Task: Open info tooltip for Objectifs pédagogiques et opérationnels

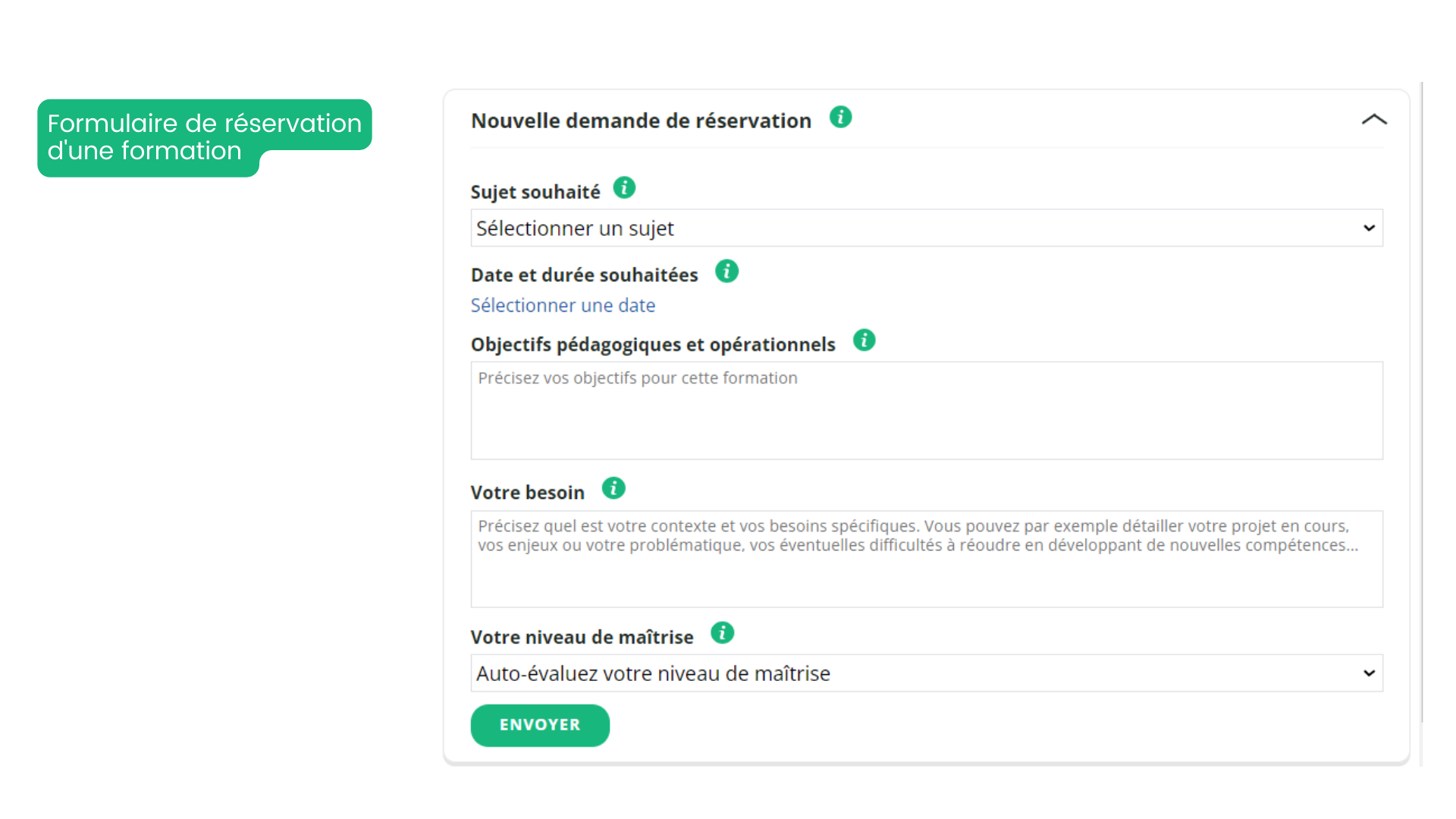Action: (x=864, y=340)
